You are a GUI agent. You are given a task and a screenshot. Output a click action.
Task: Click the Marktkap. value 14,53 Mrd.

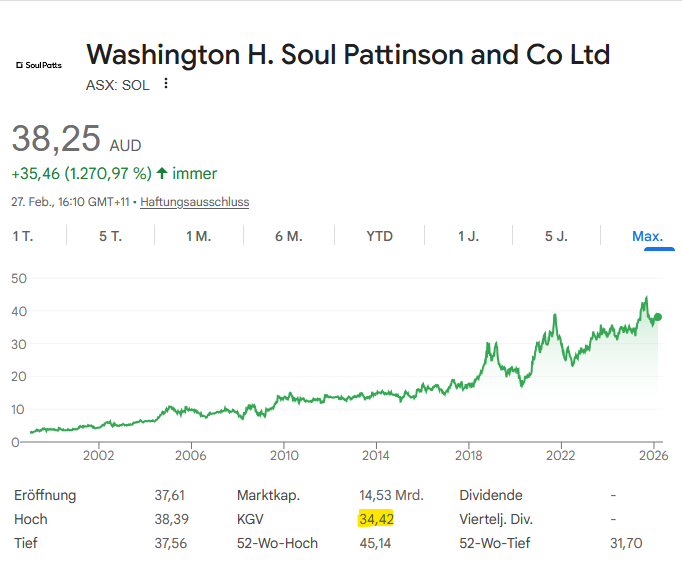coord(391,495)
